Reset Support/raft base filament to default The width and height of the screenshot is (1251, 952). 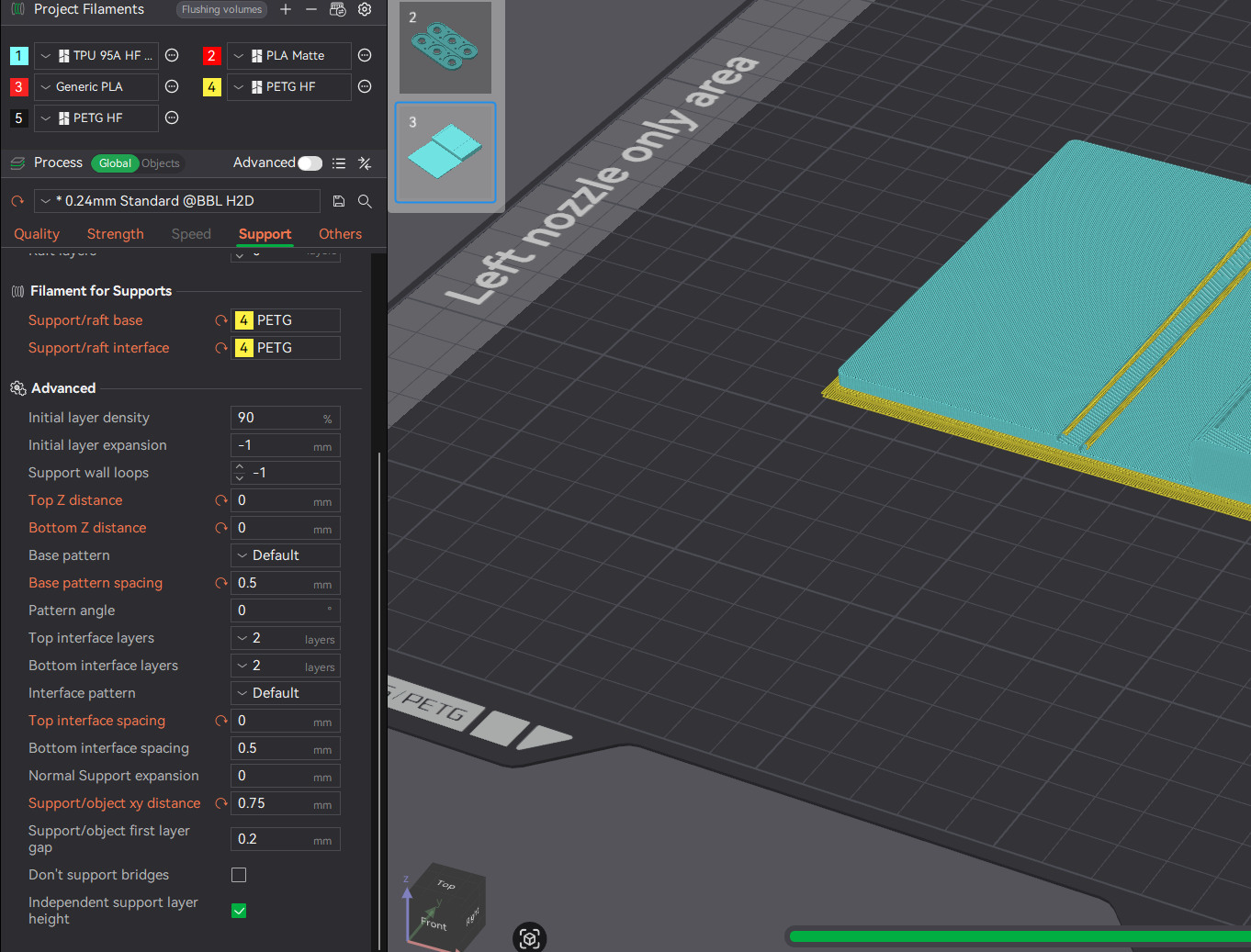tap(220, 320)
